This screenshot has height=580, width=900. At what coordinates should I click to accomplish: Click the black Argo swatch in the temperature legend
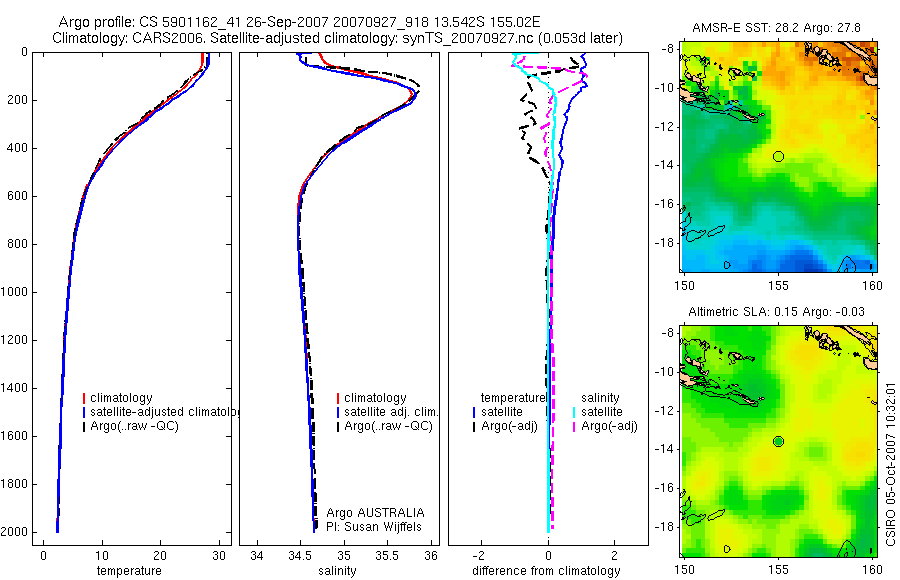(84, 426)
